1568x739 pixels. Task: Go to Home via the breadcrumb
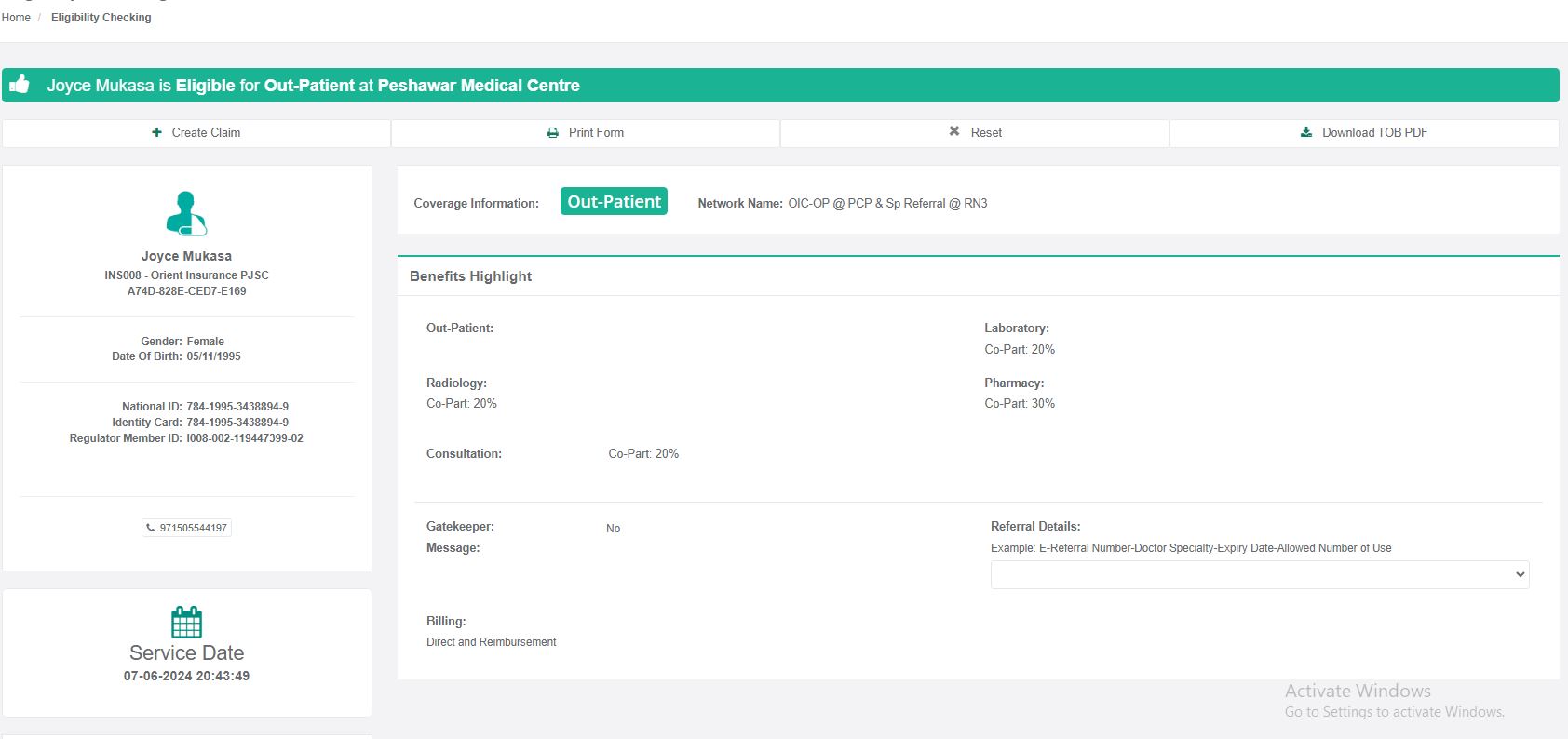point(16,18)
